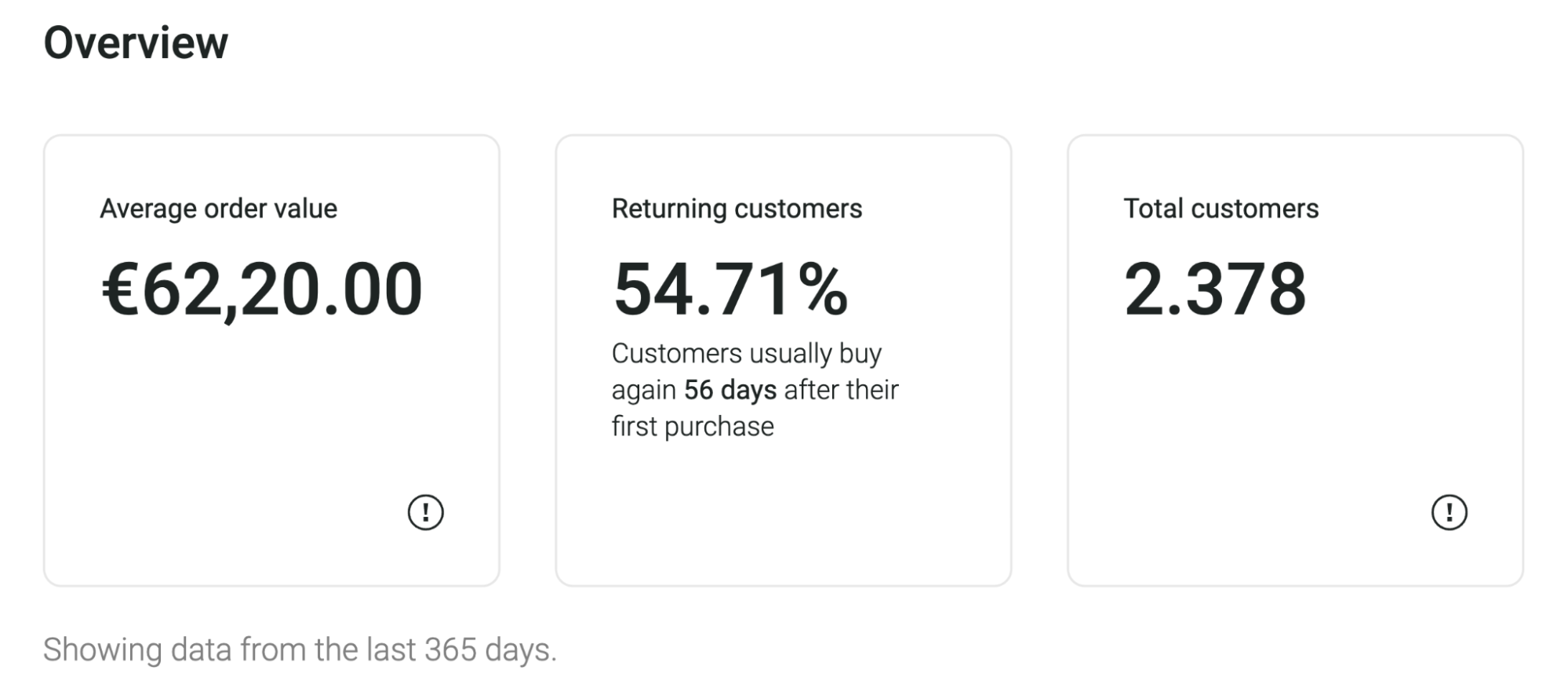
Task: Select the Returning customers card
Action: tap(783, 360)
